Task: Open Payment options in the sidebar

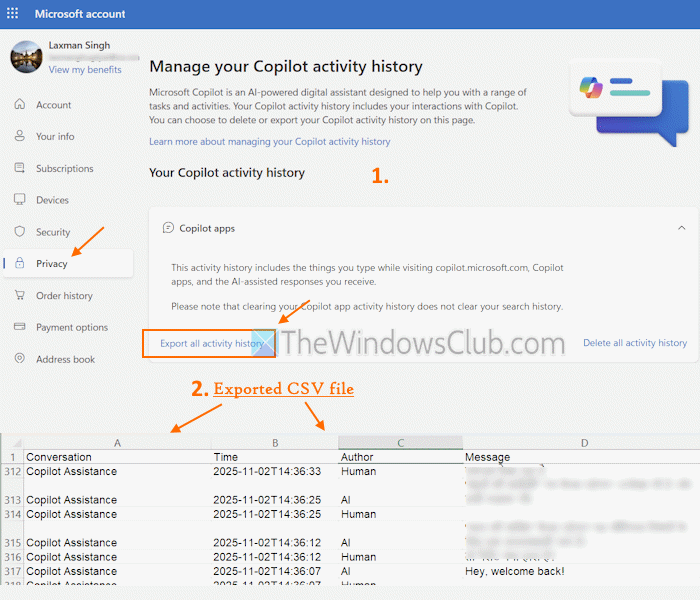Action: coord(72,328)
